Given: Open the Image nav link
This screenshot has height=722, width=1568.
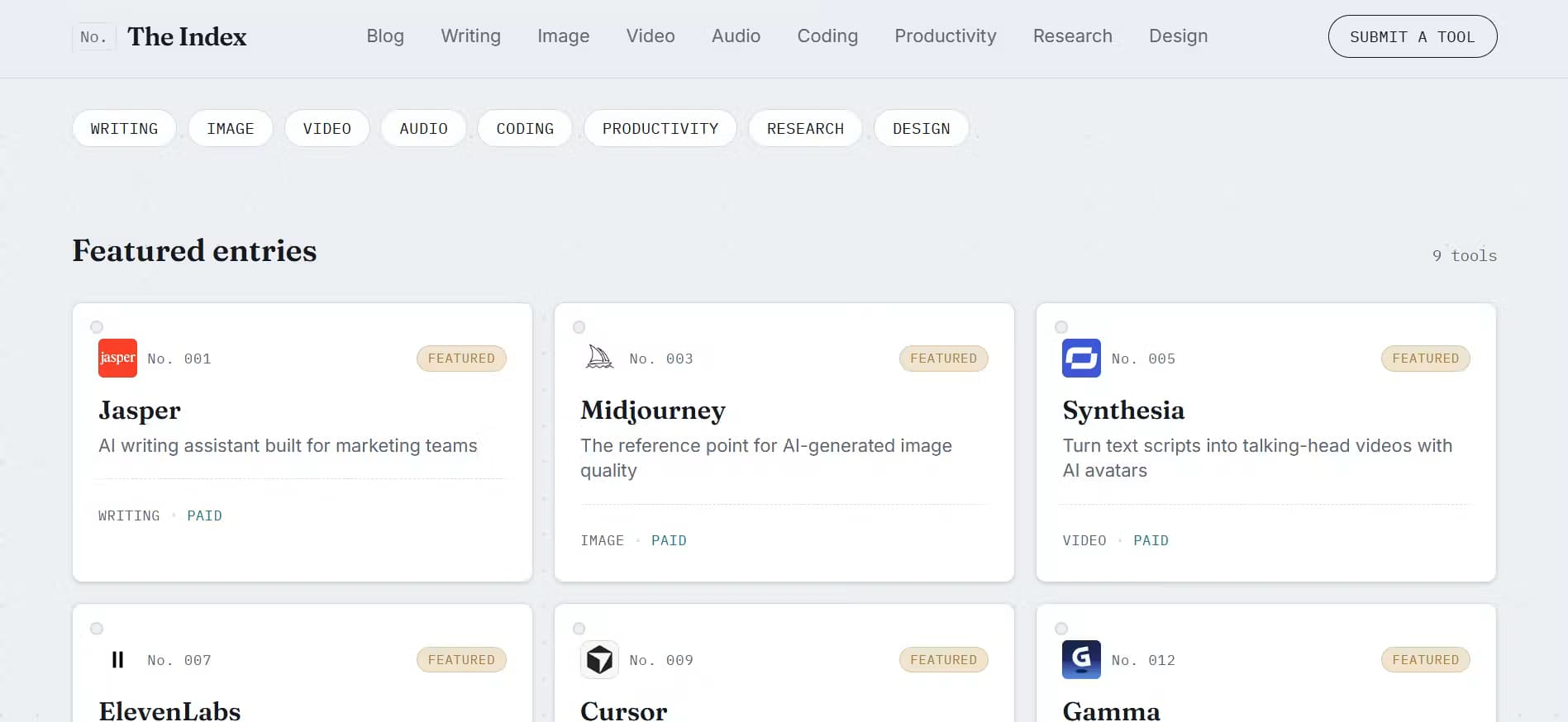Looking at the screenshot, I should tap(563, 36).
